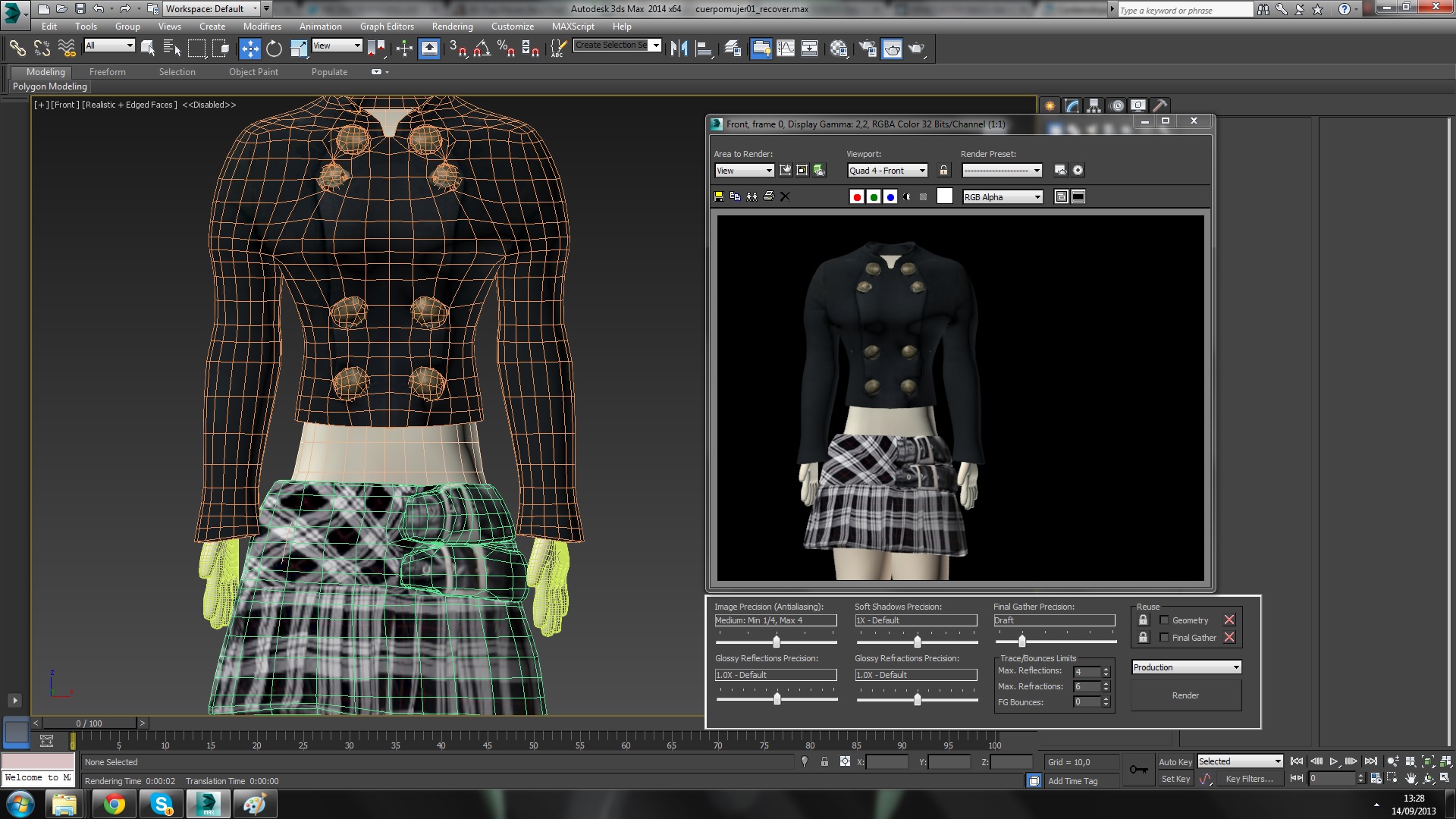Open Google Chrome from the taskbar
The image size is (1456, 819).
(x=115, y=804)
